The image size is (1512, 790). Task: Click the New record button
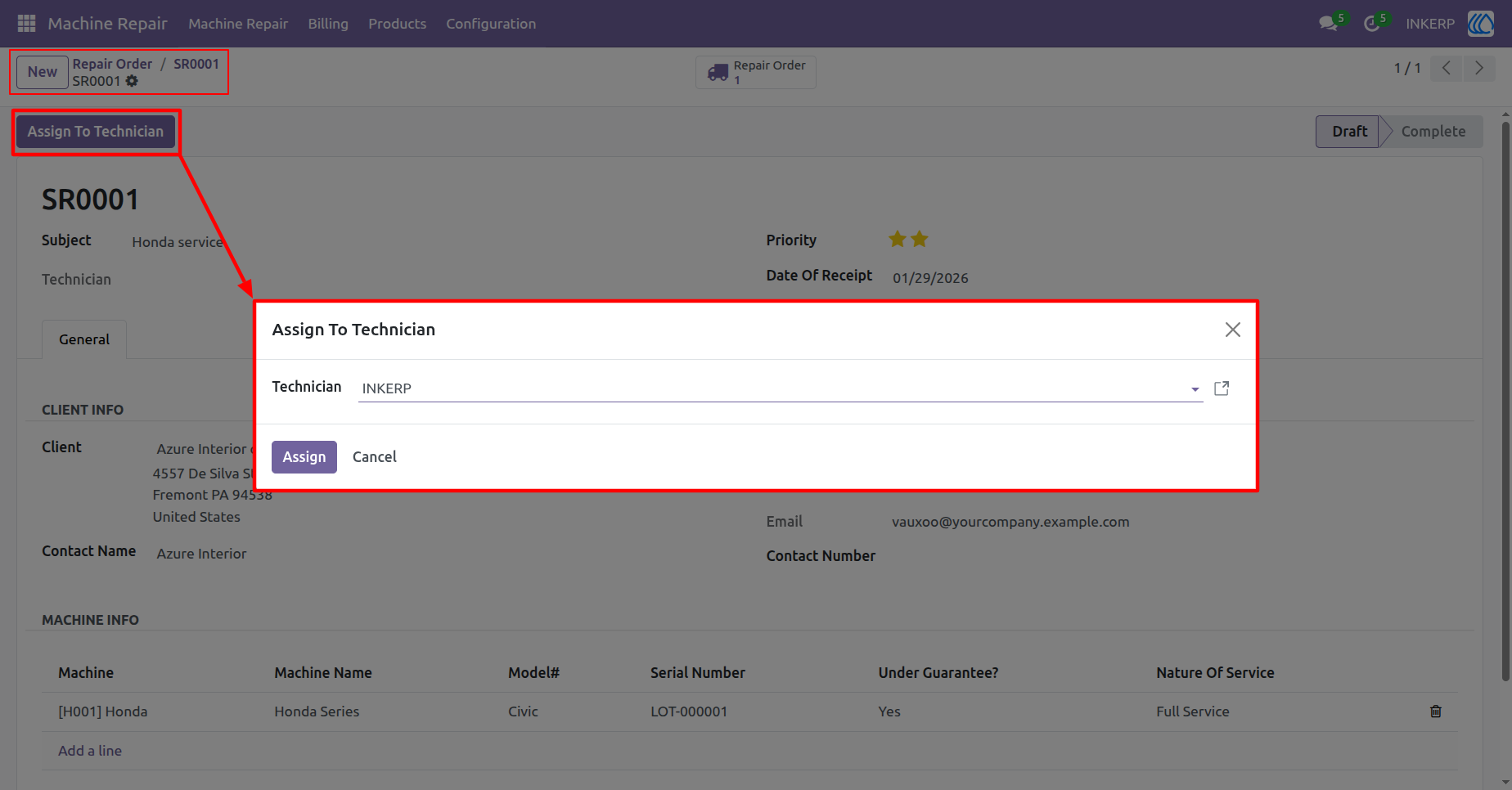43,72
